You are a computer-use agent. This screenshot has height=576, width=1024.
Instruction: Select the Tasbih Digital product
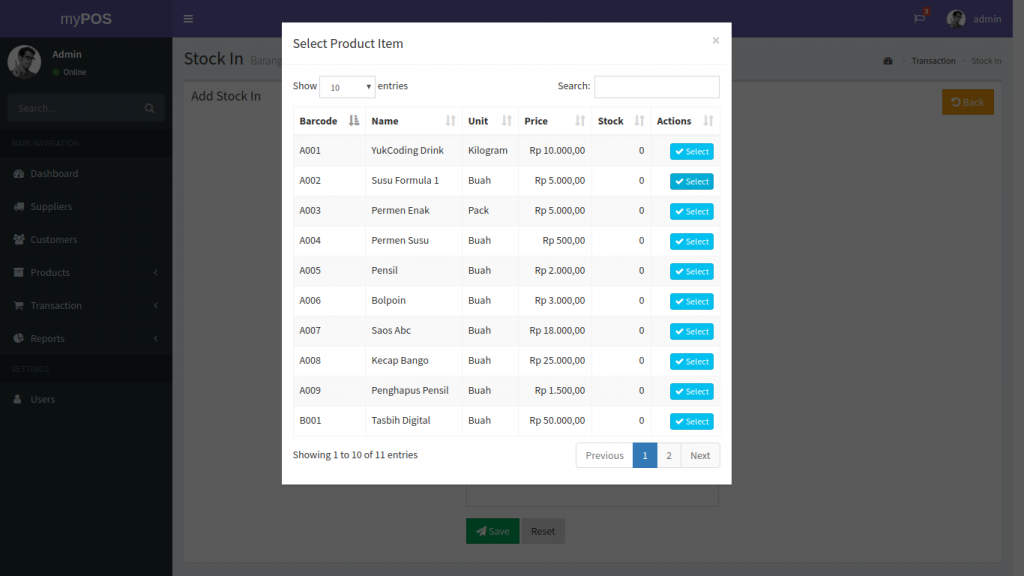pyautogui.click(x=691, y=422)
